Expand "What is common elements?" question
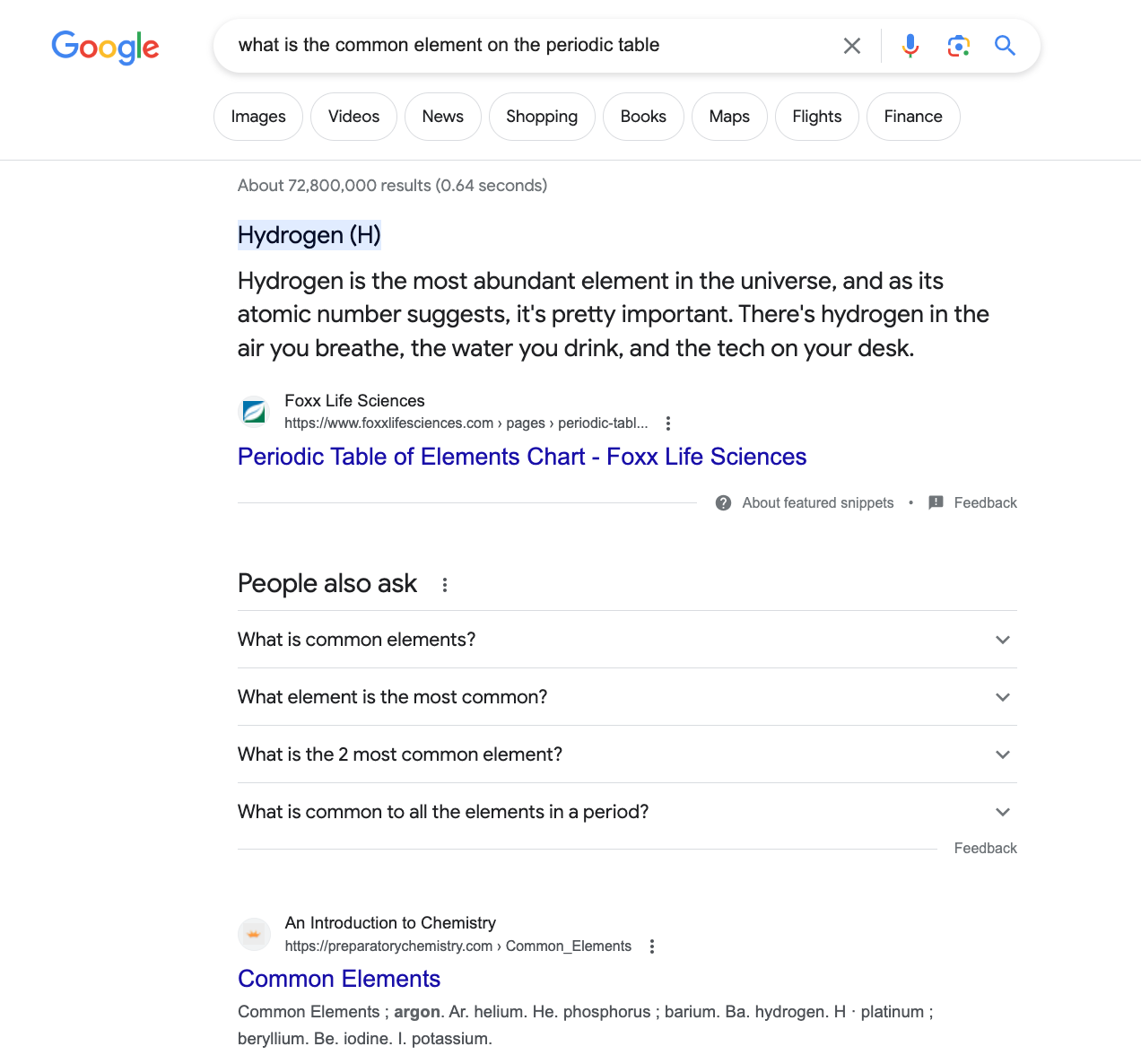Screen dimensions: 1141x1064 (627, 640)
